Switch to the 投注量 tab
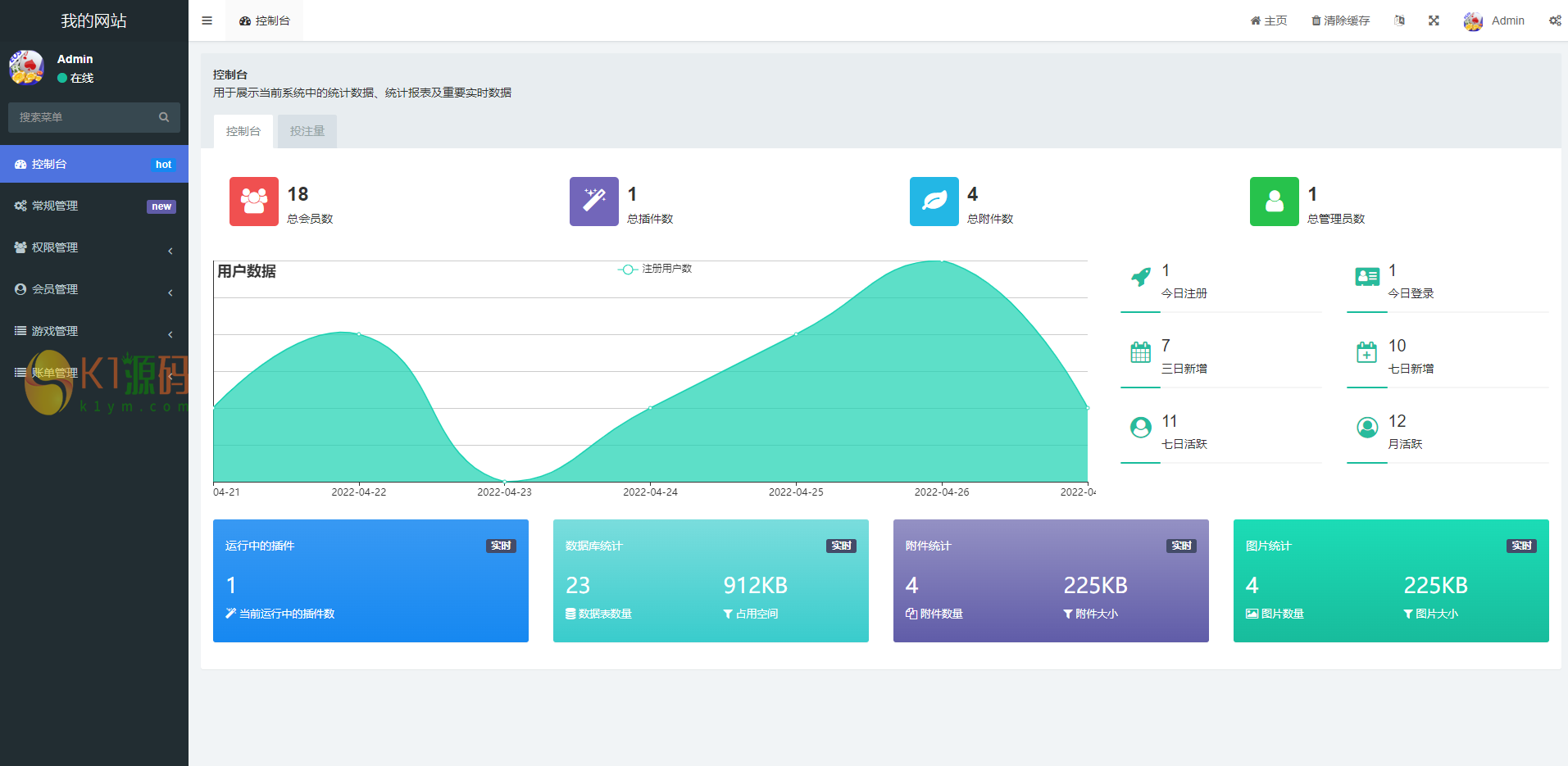 307,131
